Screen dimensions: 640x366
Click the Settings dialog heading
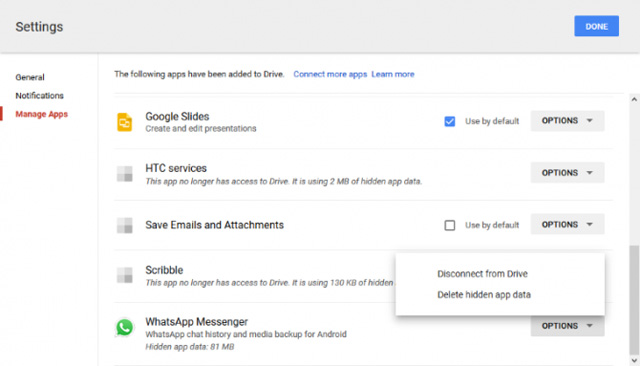(x=39, y=27)
